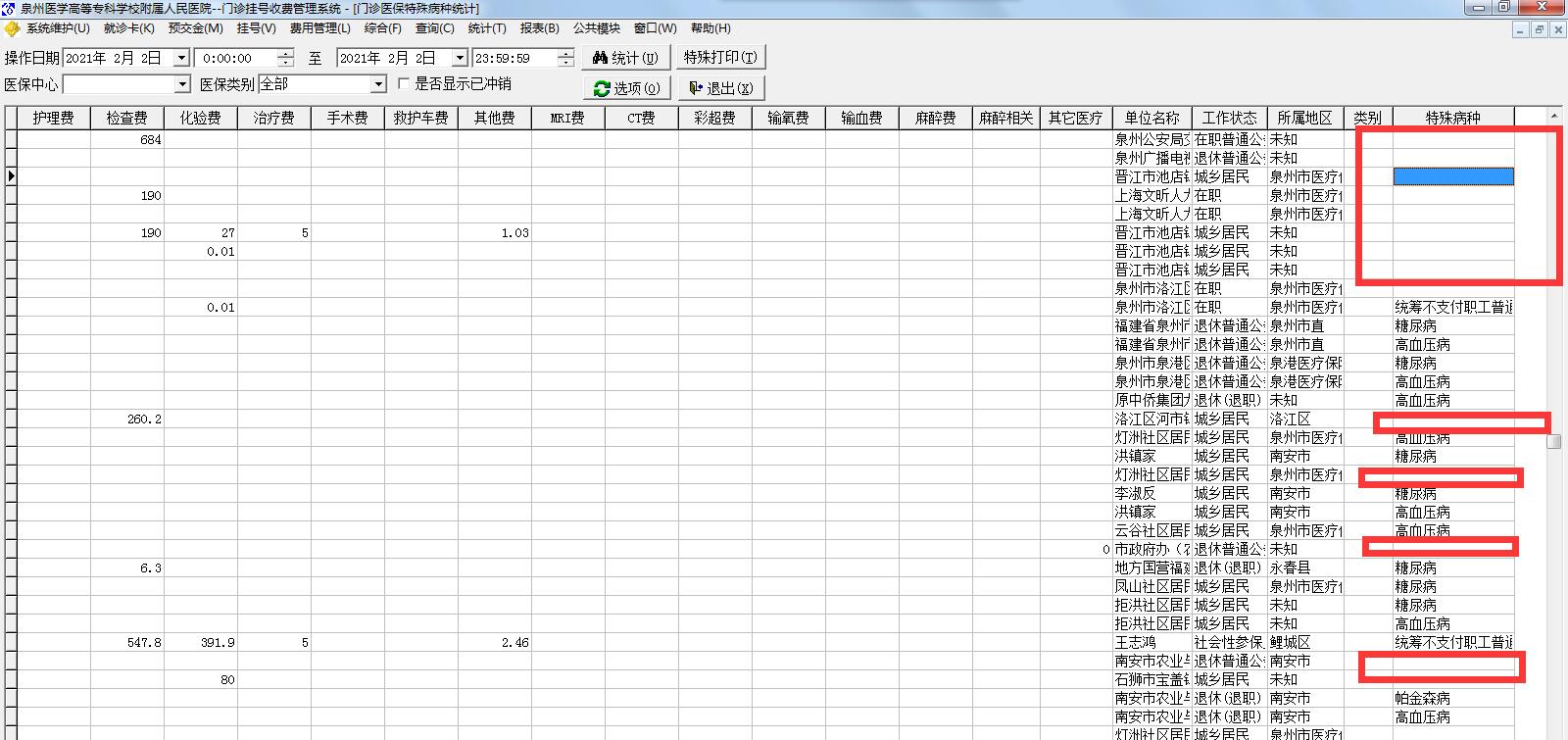Click the 输氧费 column header
Image resolution: width=1568 pixels, height=740 pixels.
point(788,119)
